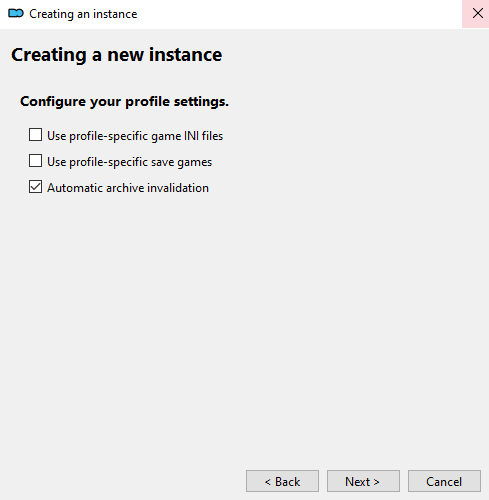The width and height of the screenshot is (489, 500).
Task: Click the "Creating an instance" title bar text
Action: pyautogui.click(x=83, y=14)
